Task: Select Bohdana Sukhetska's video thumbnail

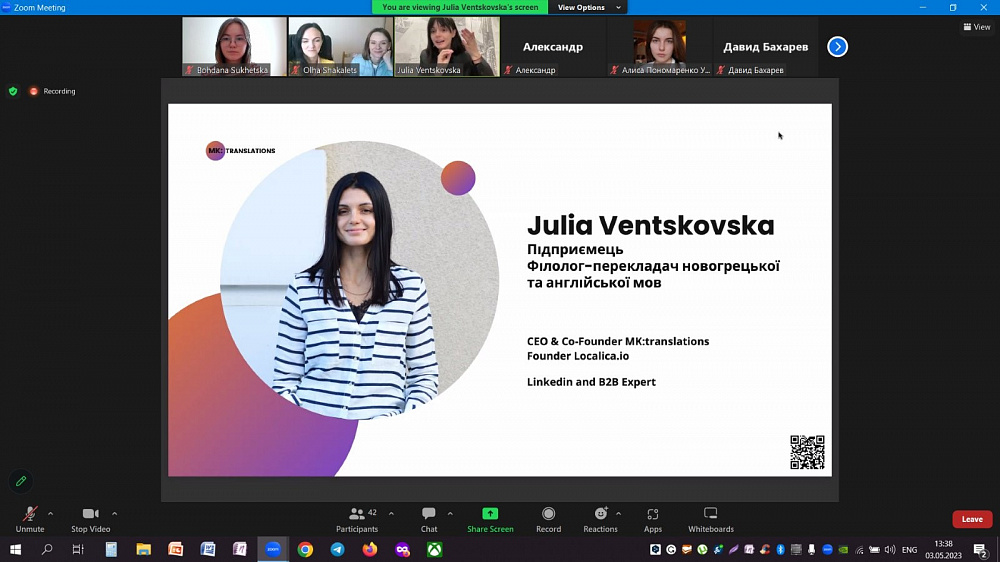Action: coord(234,47)
